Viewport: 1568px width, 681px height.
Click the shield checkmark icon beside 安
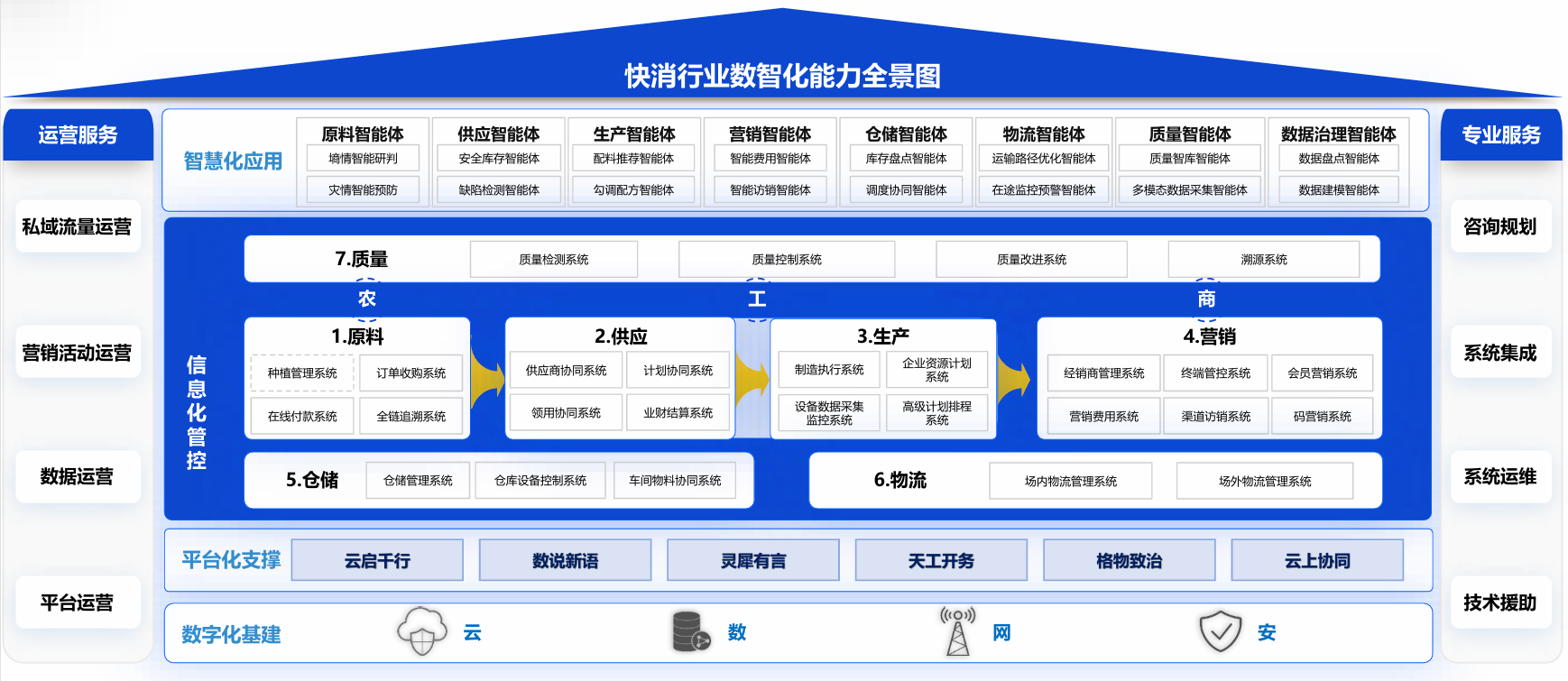(x=1221, y=631)
